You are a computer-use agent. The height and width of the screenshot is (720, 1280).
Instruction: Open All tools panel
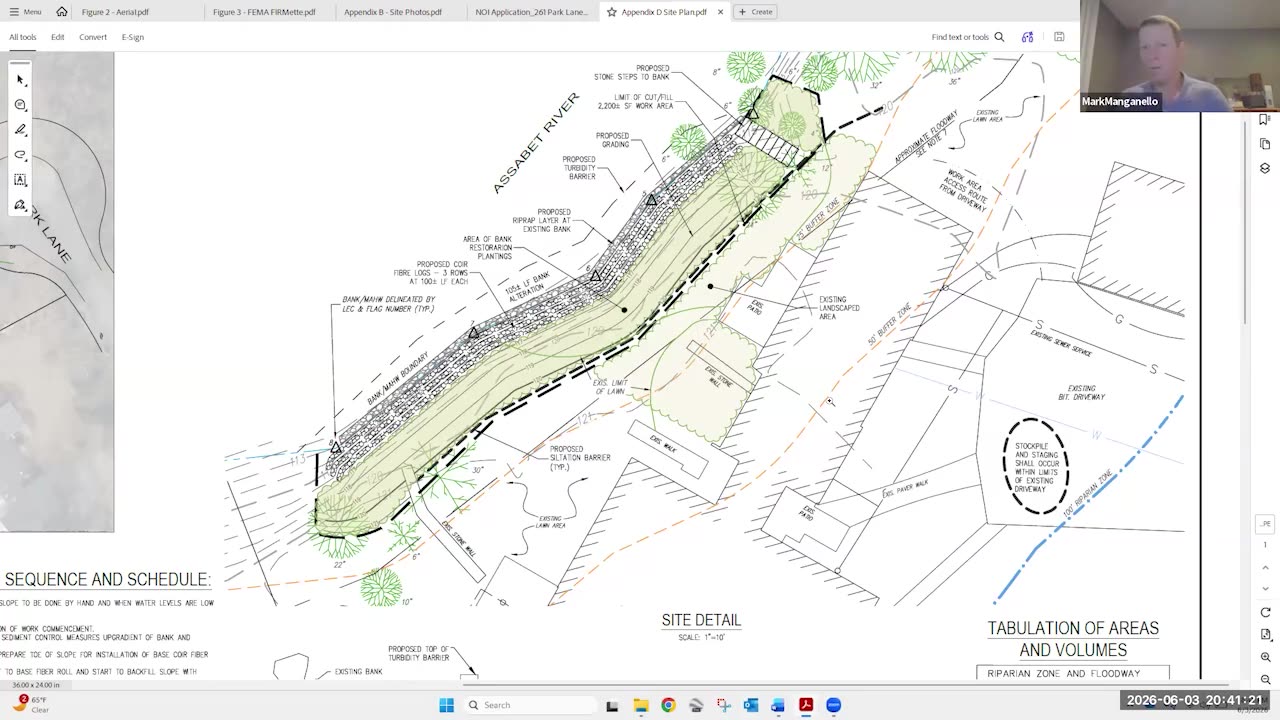pos(23,37)
